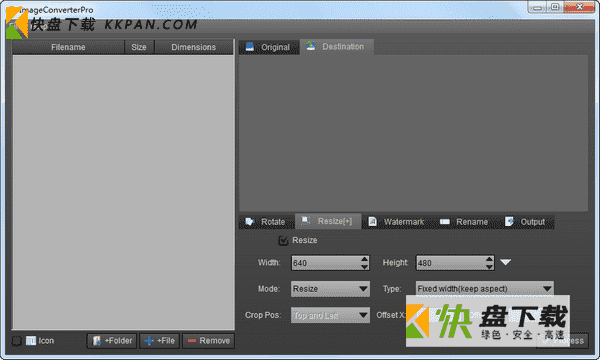The height and width of the screenshot is (360, 600).
Task: Click the Destination tab icon
Action: tap(310, 46)
